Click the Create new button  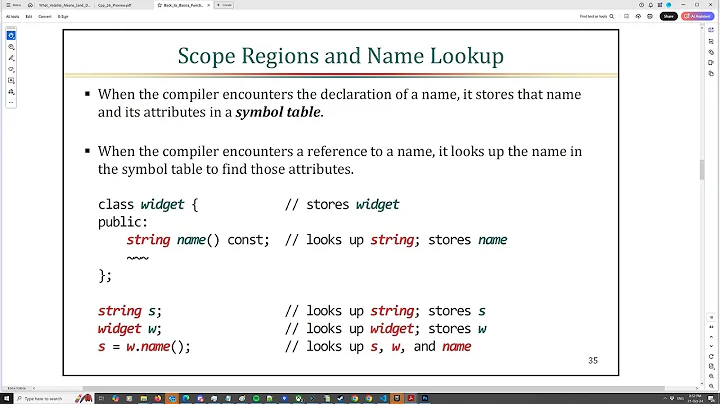(x=225, y=5)
